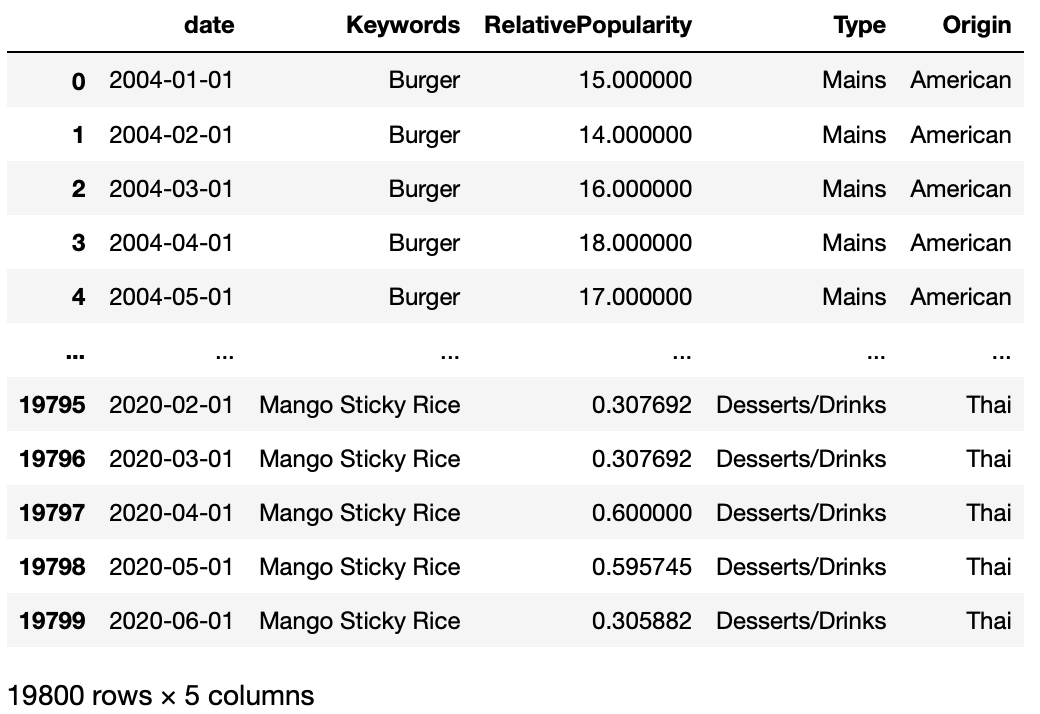Click Mango Sticky Rice in row 19795

(359, 405)
